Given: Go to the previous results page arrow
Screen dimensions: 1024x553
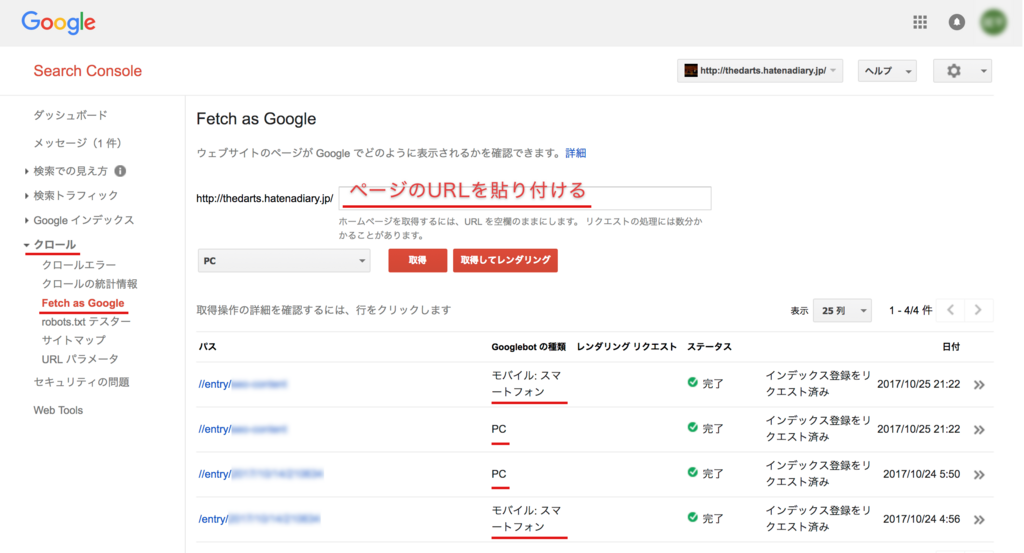Looking at the screenshot, I should pos(951,310).
